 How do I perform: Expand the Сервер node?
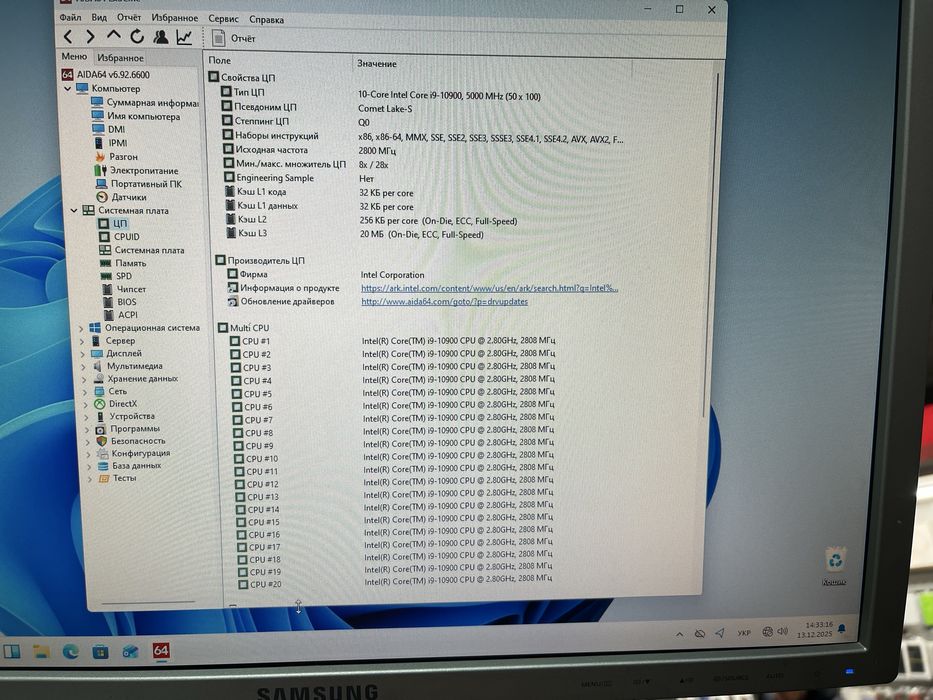pos(82,341)
